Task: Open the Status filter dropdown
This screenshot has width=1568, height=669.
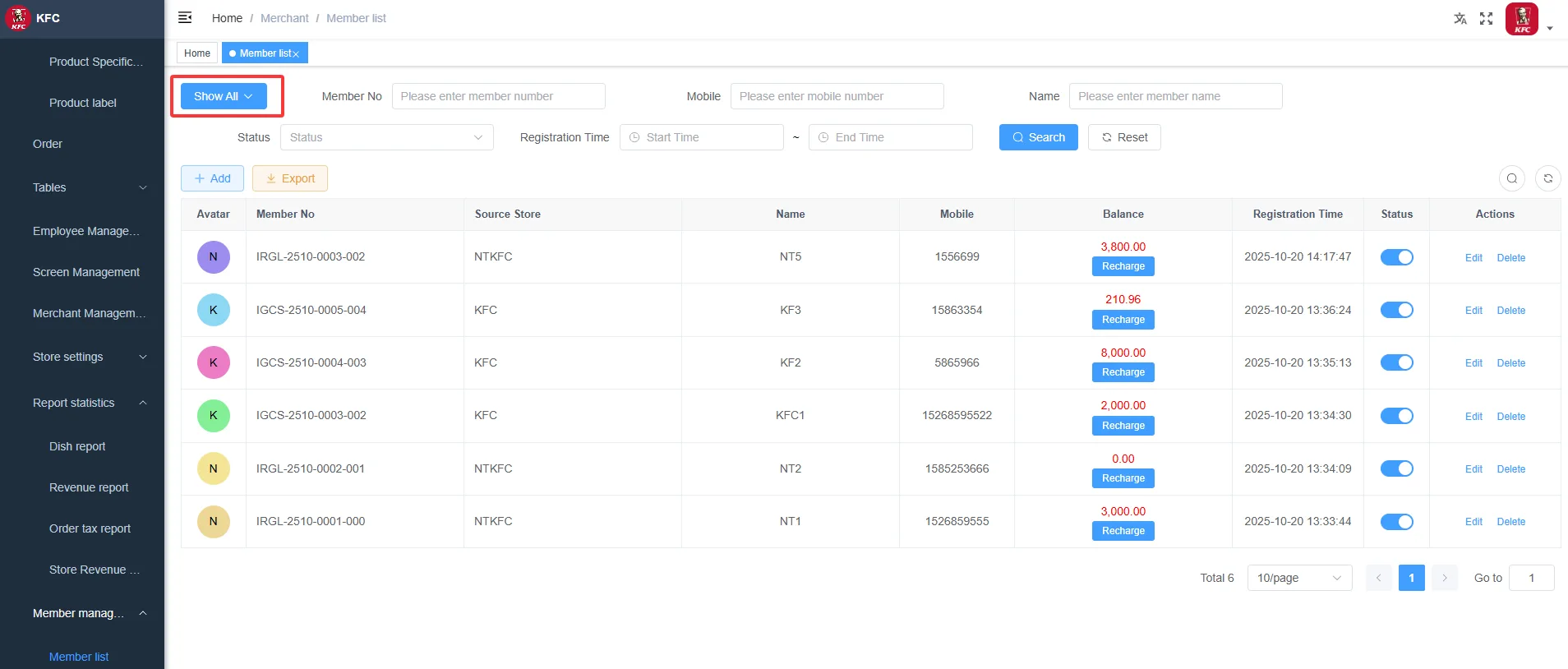Action: [387, 137]
